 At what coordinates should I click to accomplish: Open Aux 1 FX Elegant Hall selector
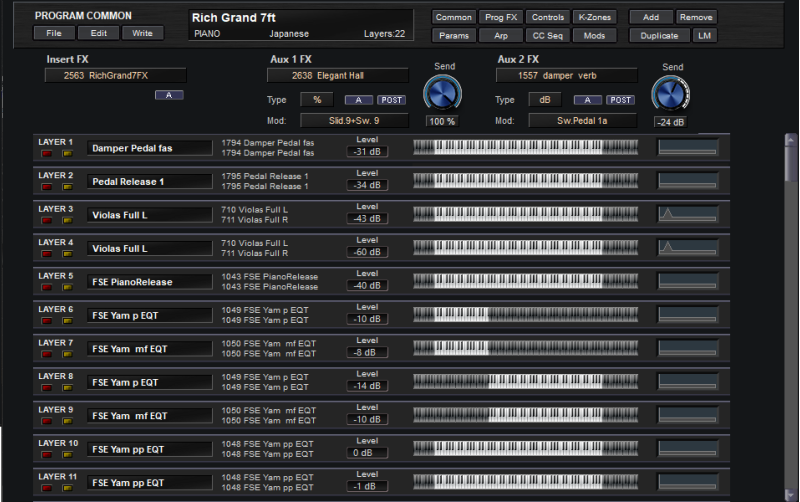point(338,75)
